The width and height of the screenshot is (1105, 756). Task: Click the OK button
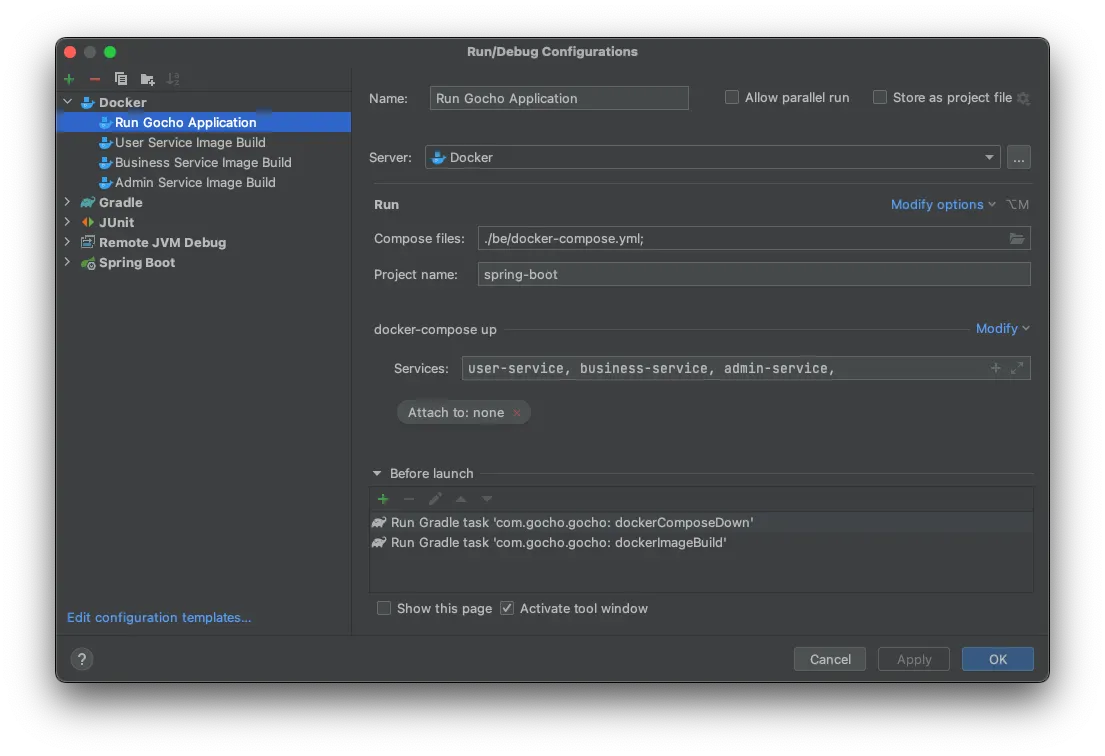point(997,659)
